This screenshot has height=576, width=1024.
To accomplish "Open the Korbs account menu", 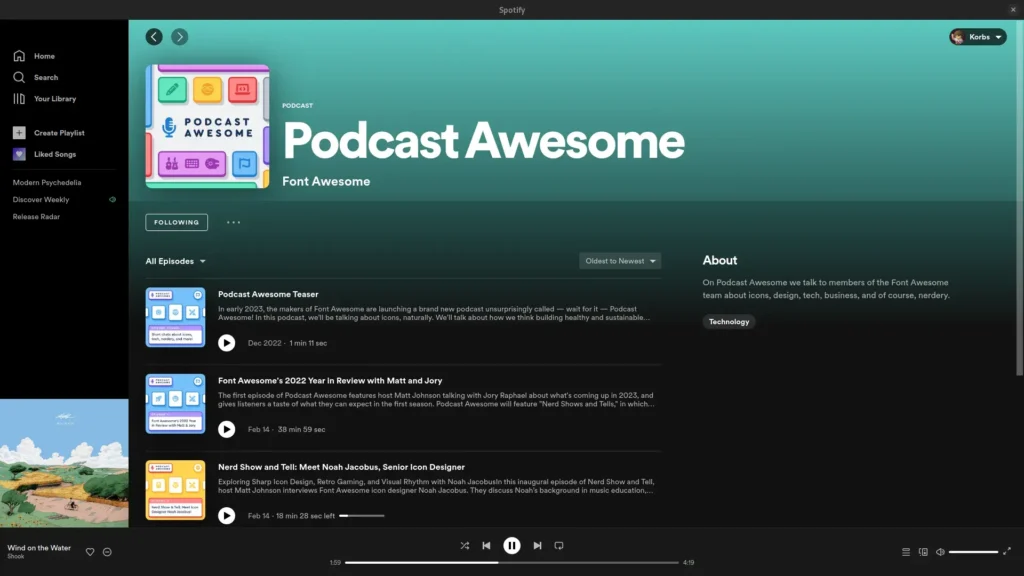I will [x=977, y=36].
